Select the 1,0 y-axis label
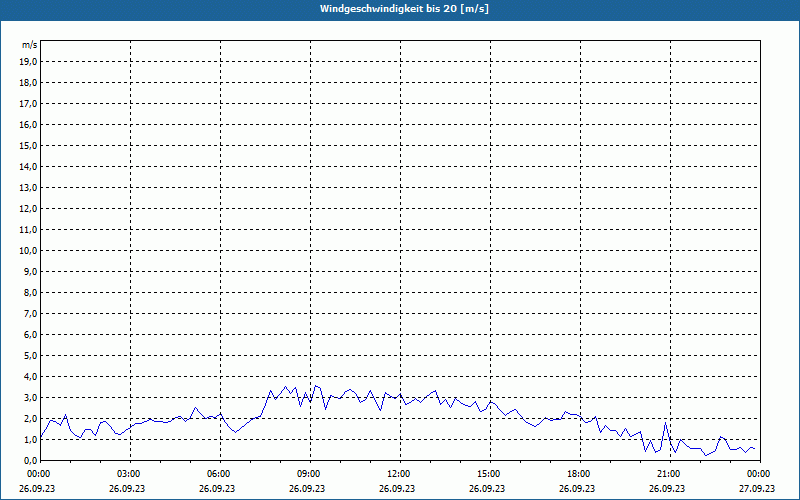This screenshot has height=500, width=800. [30, 439]
